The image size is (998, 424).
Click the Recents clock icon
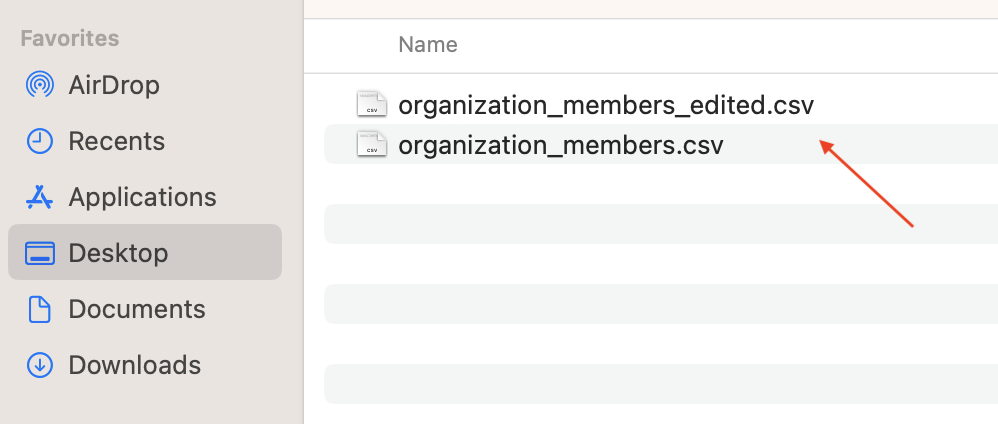(x=40, y=141)
